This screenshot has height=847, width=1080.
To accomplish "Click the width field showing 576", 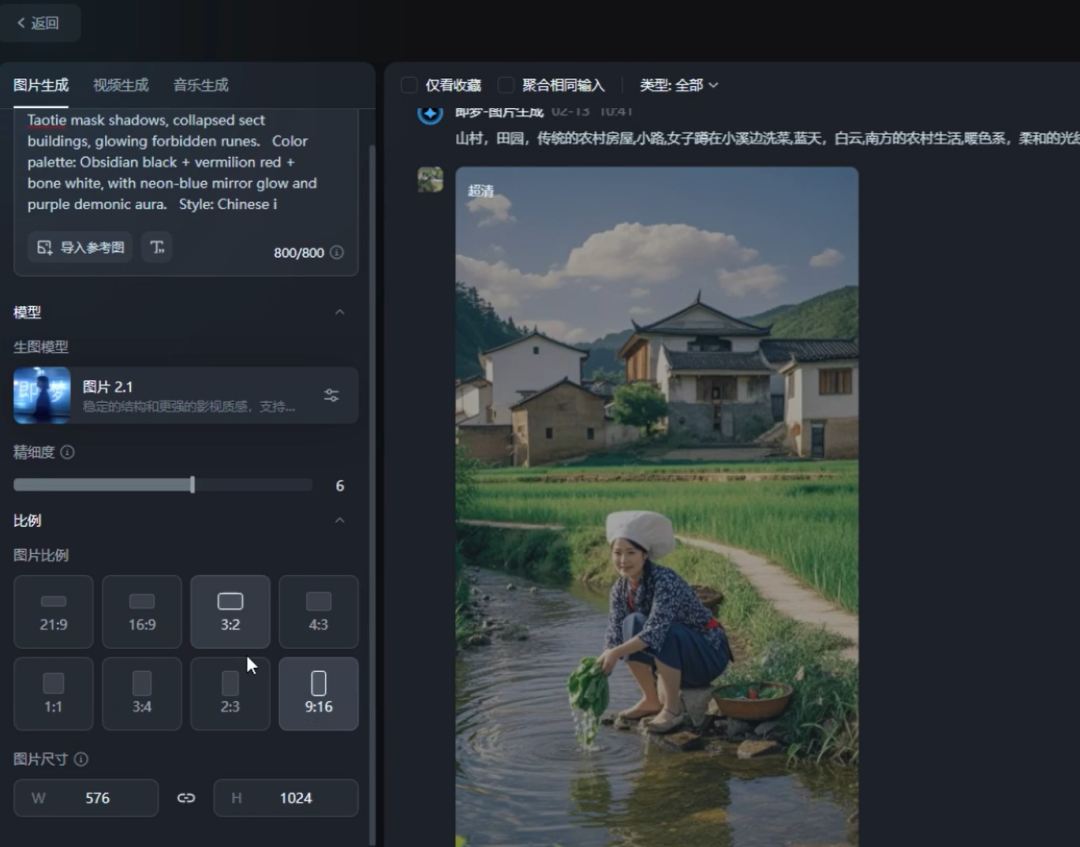I will click(x=86, y=798).
